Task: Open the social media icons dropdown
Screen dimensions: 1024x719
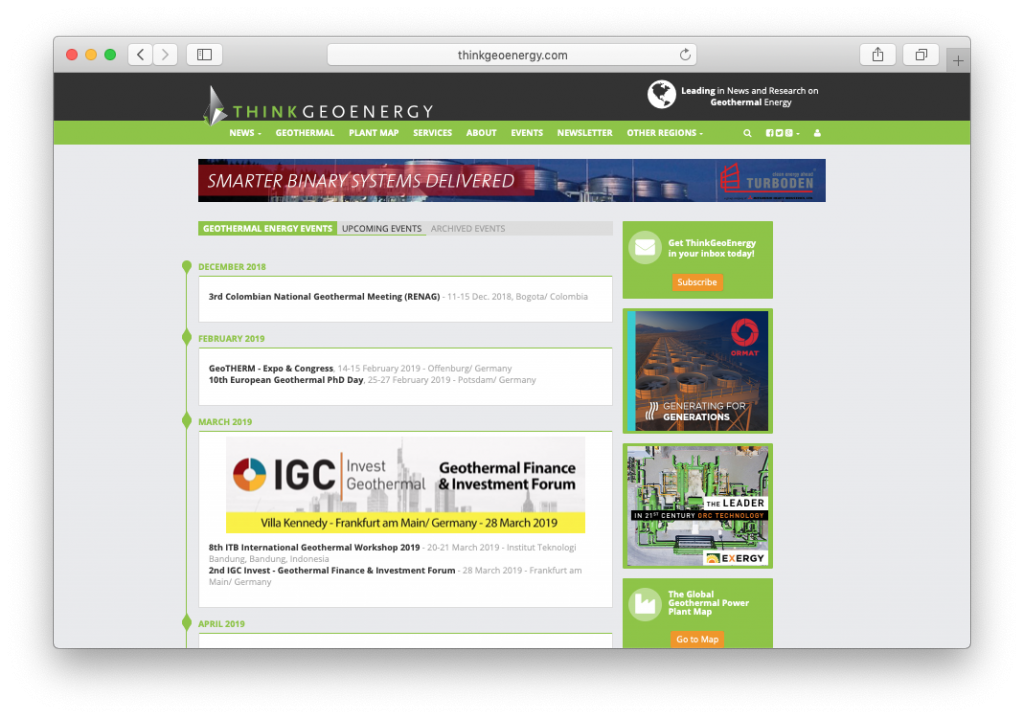Action: click(x=782, y=133)
